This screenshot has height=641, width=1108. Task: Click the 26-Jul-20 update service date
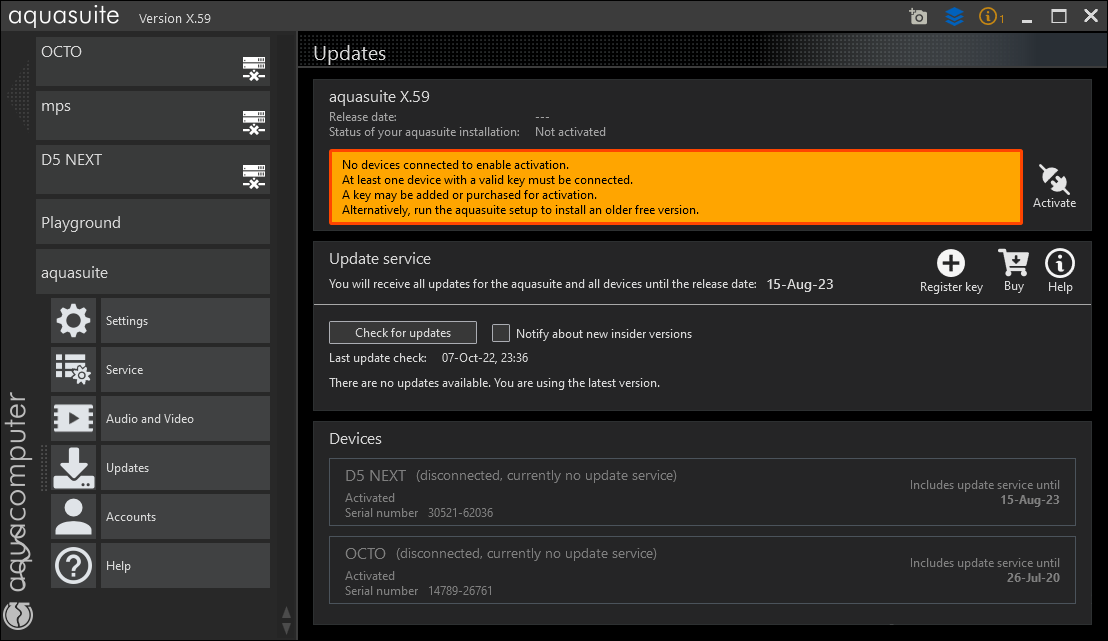tap(1033, 577)
